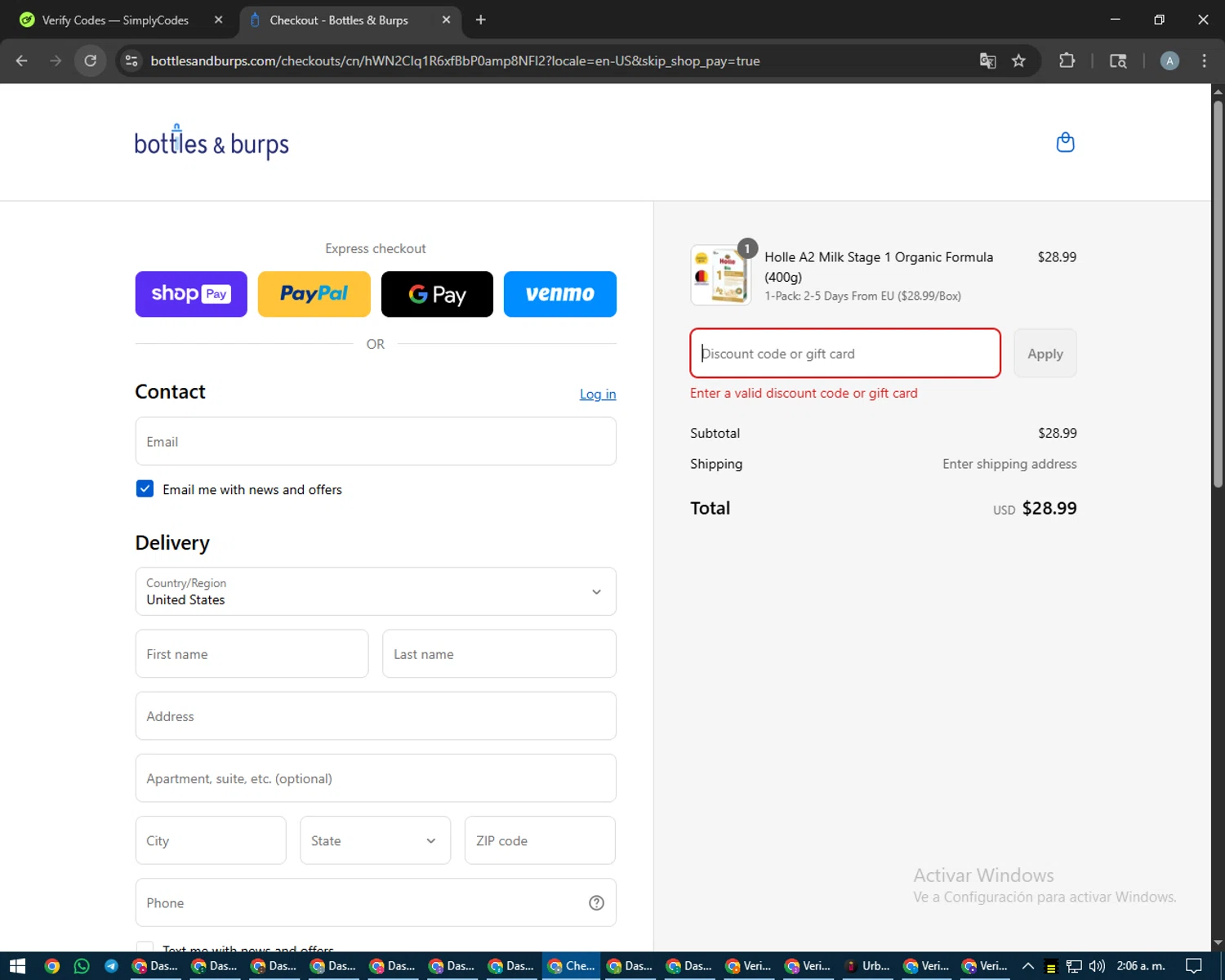Image resolution: width=1225 pixels, height=980 pixels.
Task: Click the Address field
Action: pyautogui.click(x=376, y=716)
